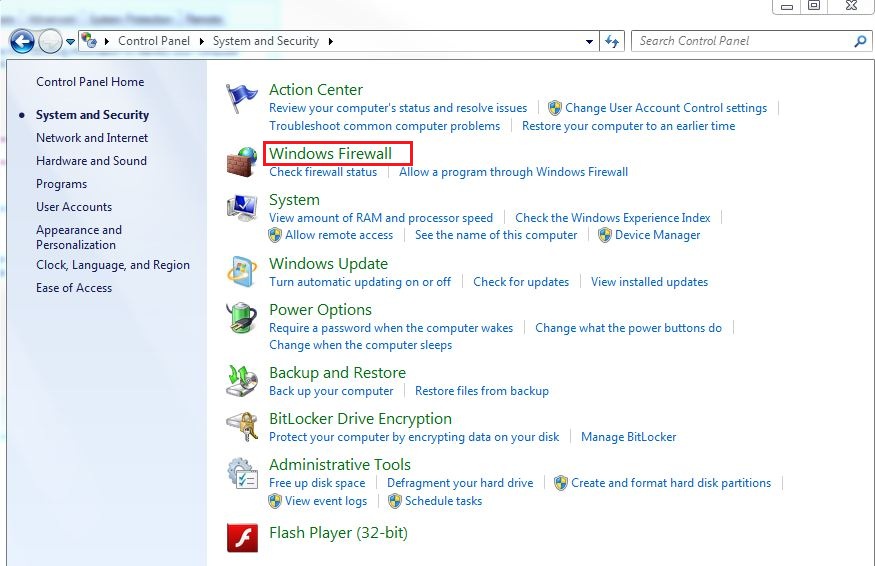This screenshot has width=875, height=566.
Task: Open Hardware and Sound category
Action: [92, 161]
